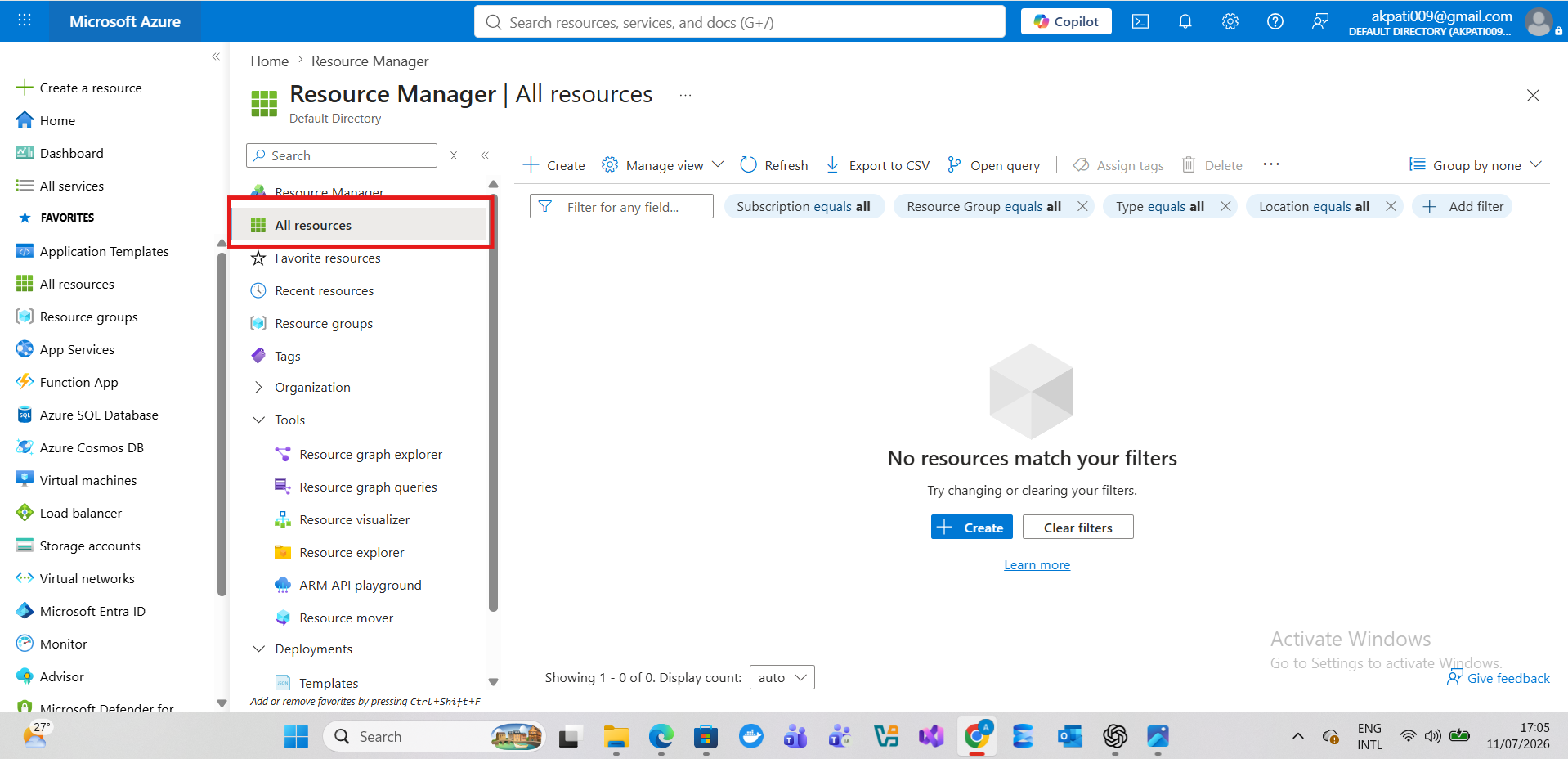Click the account avatar picture
This screenshot has height=759, width=1568.
1539,22
